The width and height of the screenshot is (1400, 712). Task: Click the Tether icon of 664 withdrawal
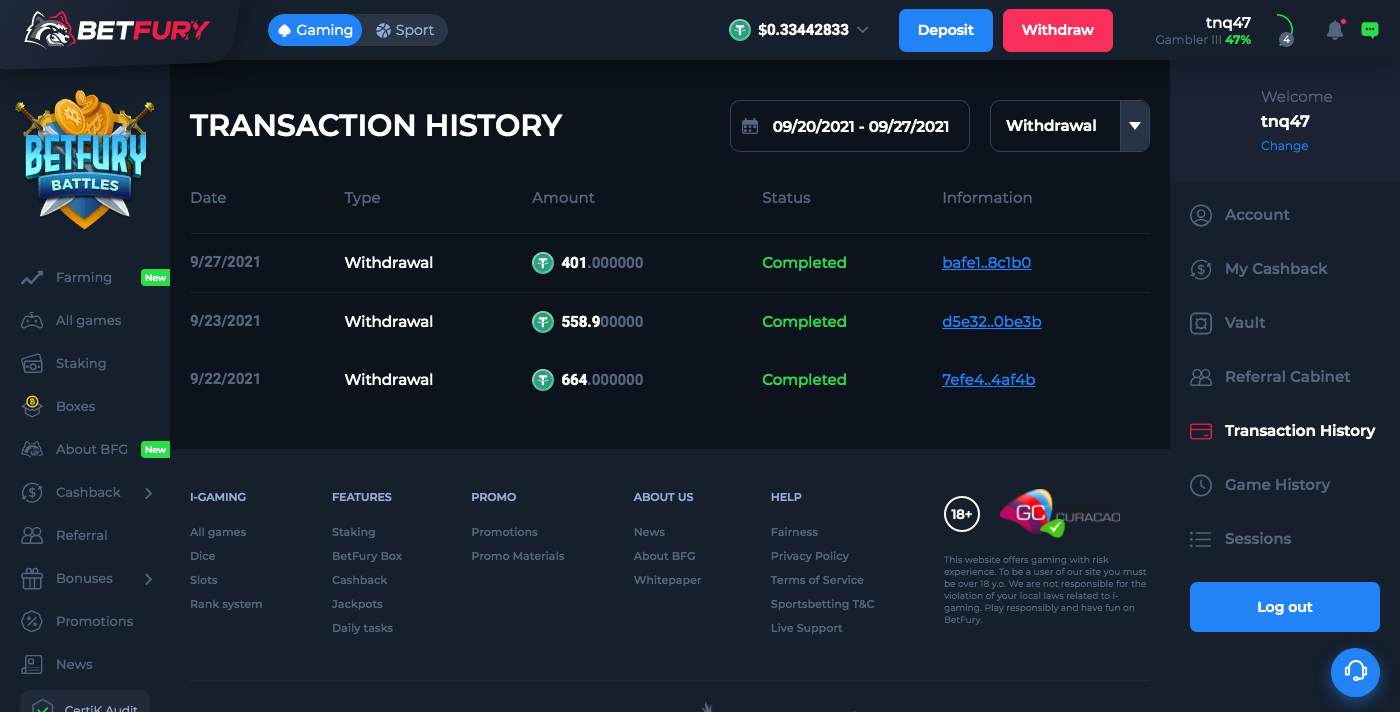tap(543, 380)
